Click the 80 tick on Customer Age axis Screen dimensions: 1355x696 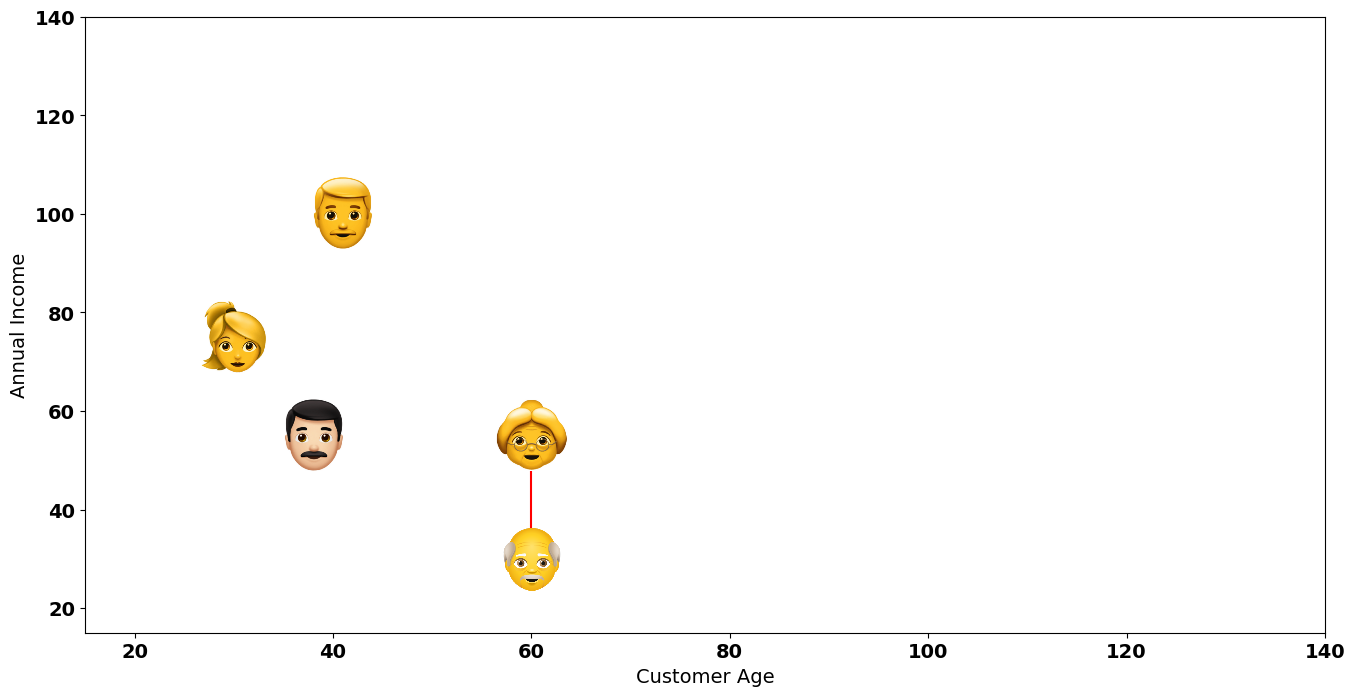click(x=730, y=652)
